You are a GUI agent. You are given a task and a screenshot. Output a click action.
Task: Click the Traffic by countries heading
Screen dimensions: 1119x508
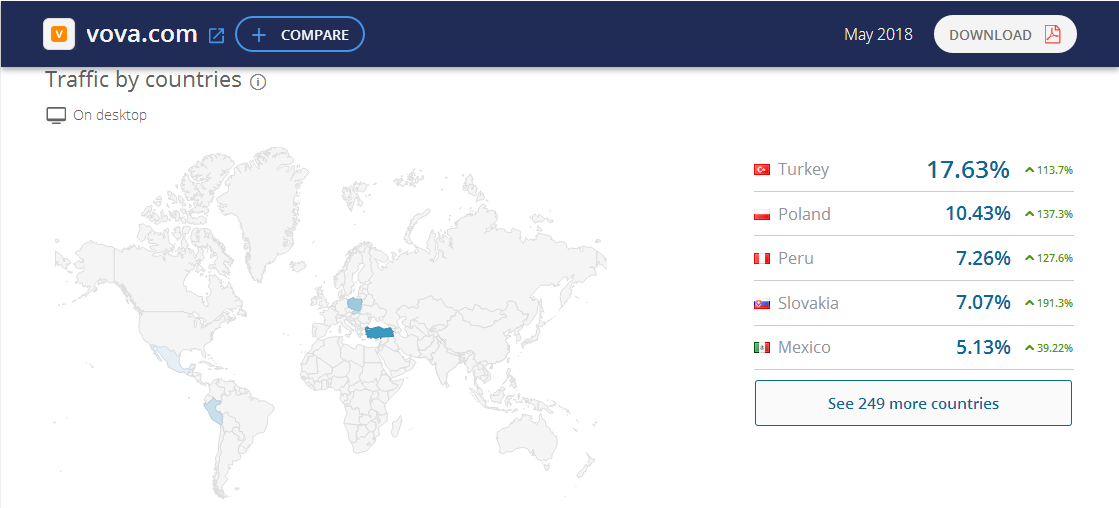pyautogui.click(x=143, y=80)
